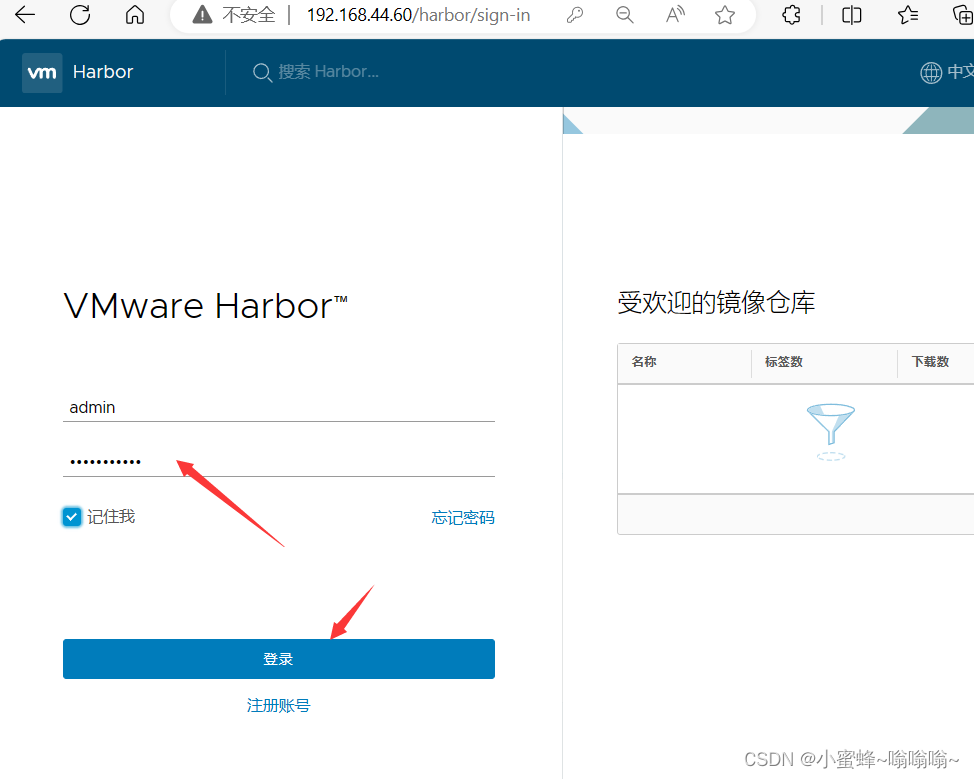974x779 pixels.
Task: Add page to favorites with star icon
Action: (725, 14)
